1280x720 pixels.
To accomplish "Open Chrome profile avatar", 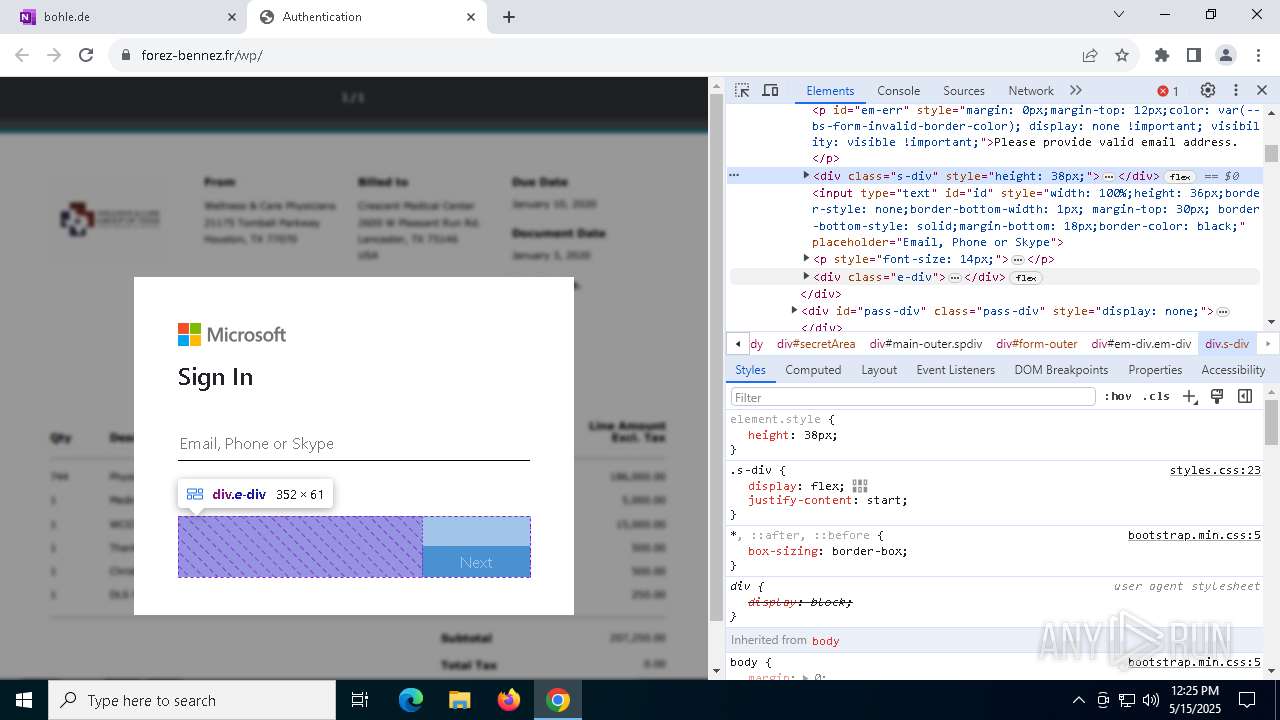I will point(1226,55).
